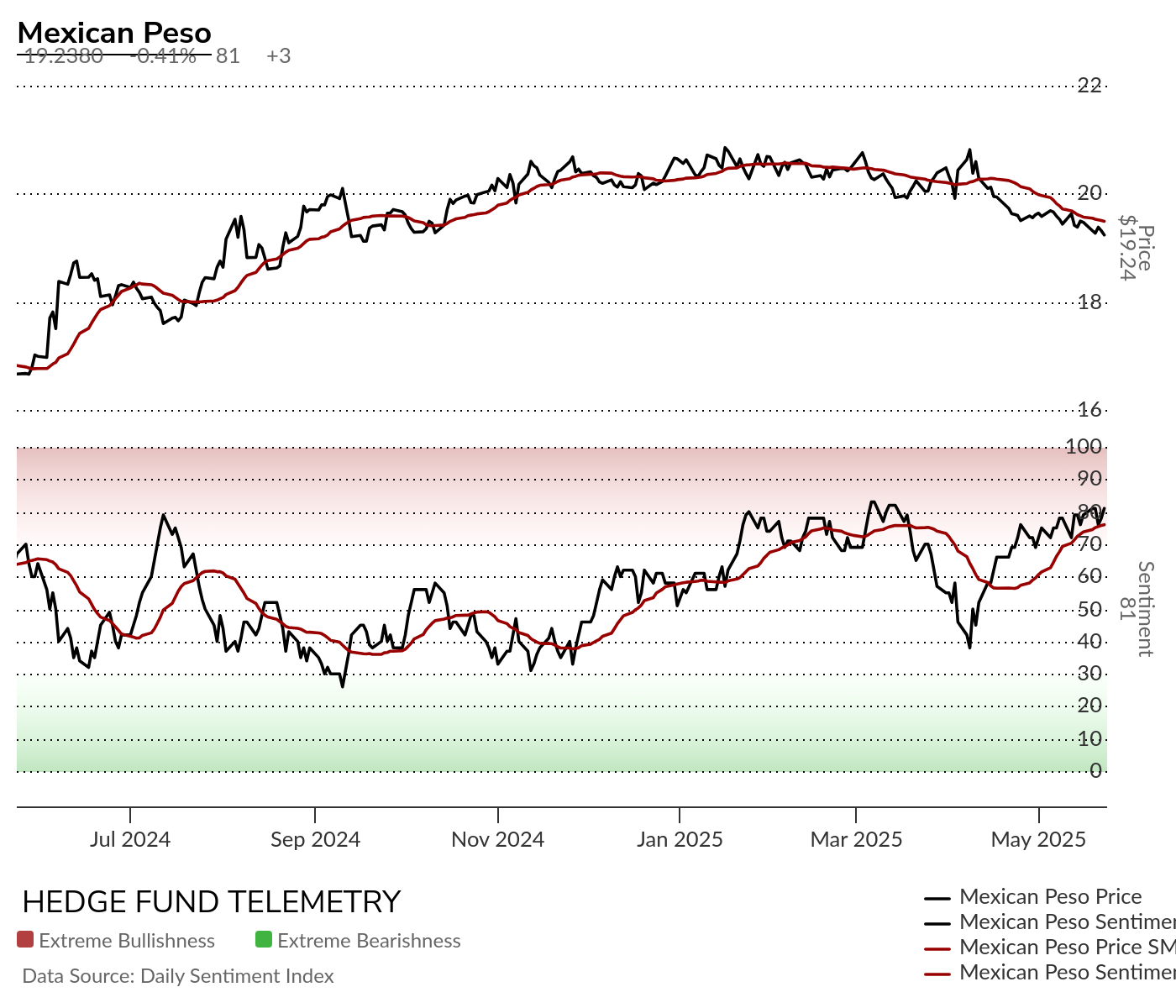This screenshot has height=1008, width=1176.
Task: Toggle the black Mexican Peso Sentiment legend entry
Action: coord(1050,922)
